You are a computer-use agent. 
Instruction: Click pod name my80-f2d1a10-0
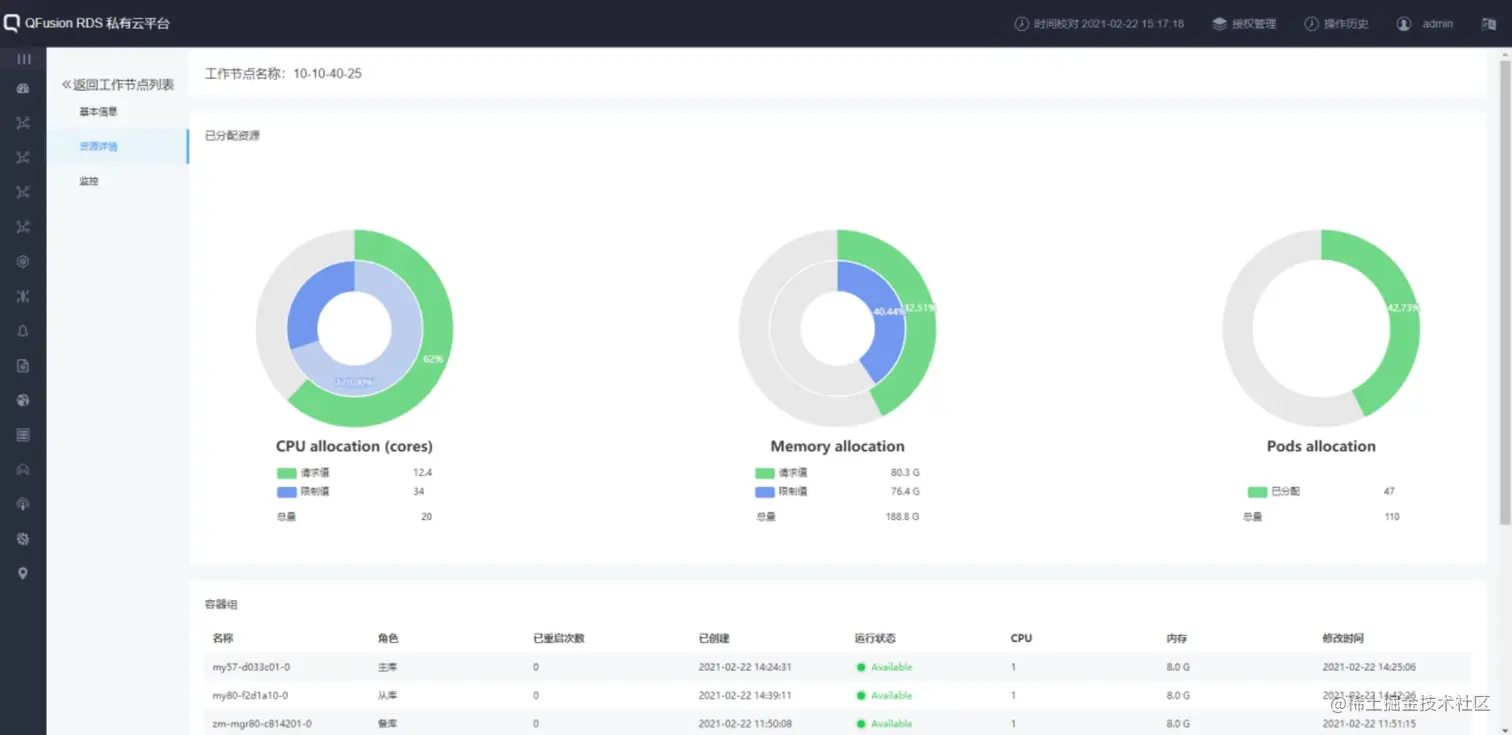(x=250, y=695)
